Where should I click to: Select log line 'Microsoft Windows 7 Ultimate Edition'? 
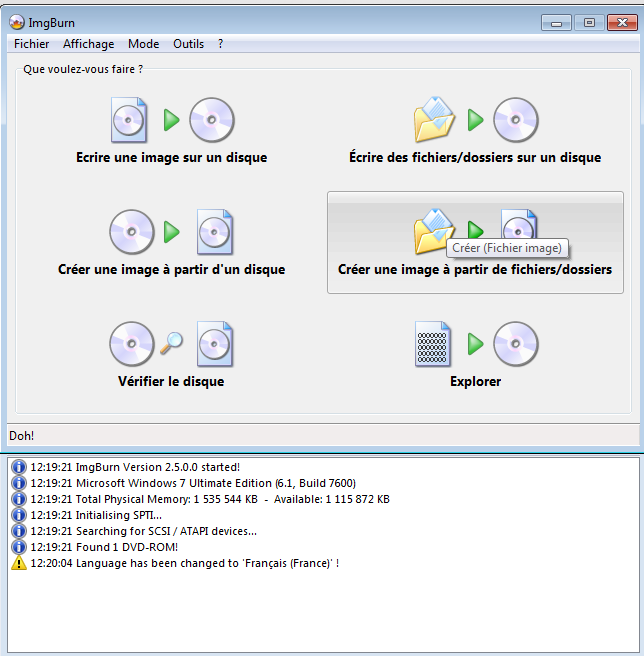tap(193, 483)
